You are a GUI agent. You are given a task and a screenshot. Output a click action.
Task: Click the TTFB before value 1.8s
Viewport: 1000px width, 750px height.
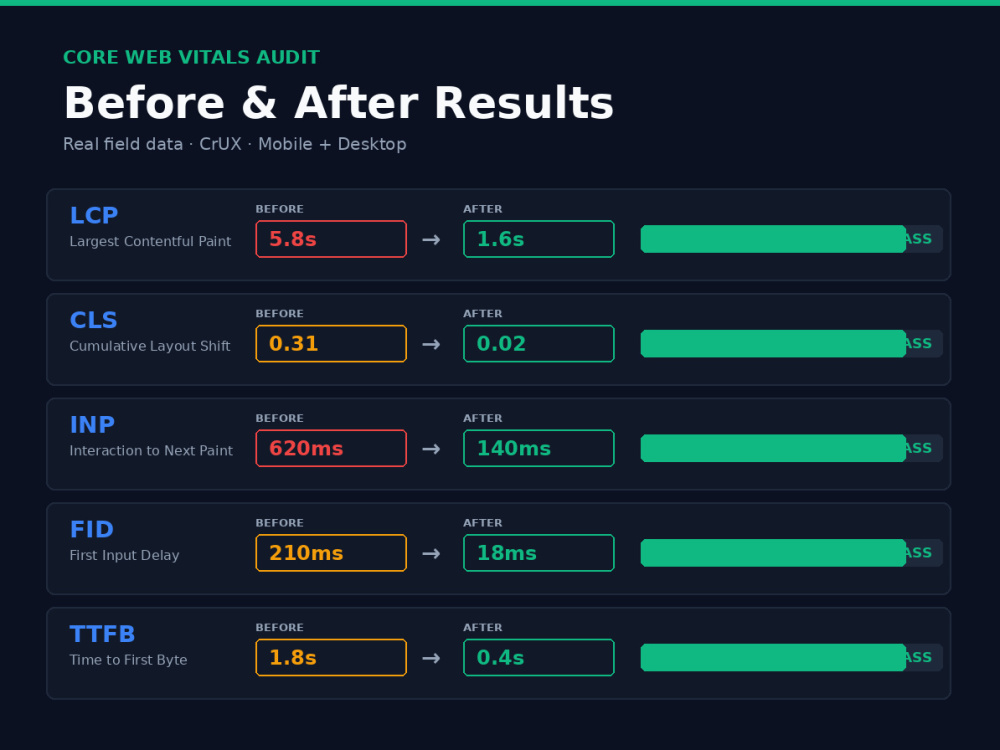(331, 658)
